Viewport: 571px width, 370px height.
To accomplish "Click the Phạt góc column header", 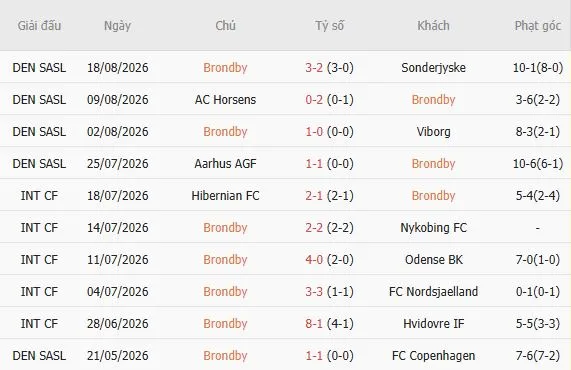I will pos(537,25).
